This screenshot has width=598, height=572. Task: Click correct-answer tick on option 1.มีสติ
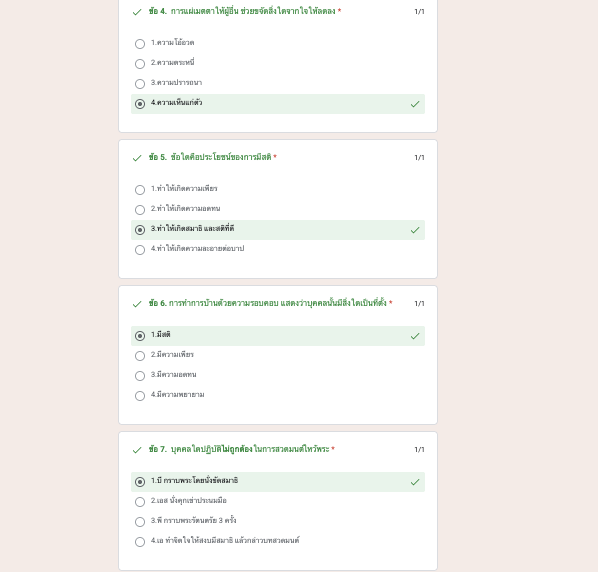pyautogui.click(x=415, y=336)
